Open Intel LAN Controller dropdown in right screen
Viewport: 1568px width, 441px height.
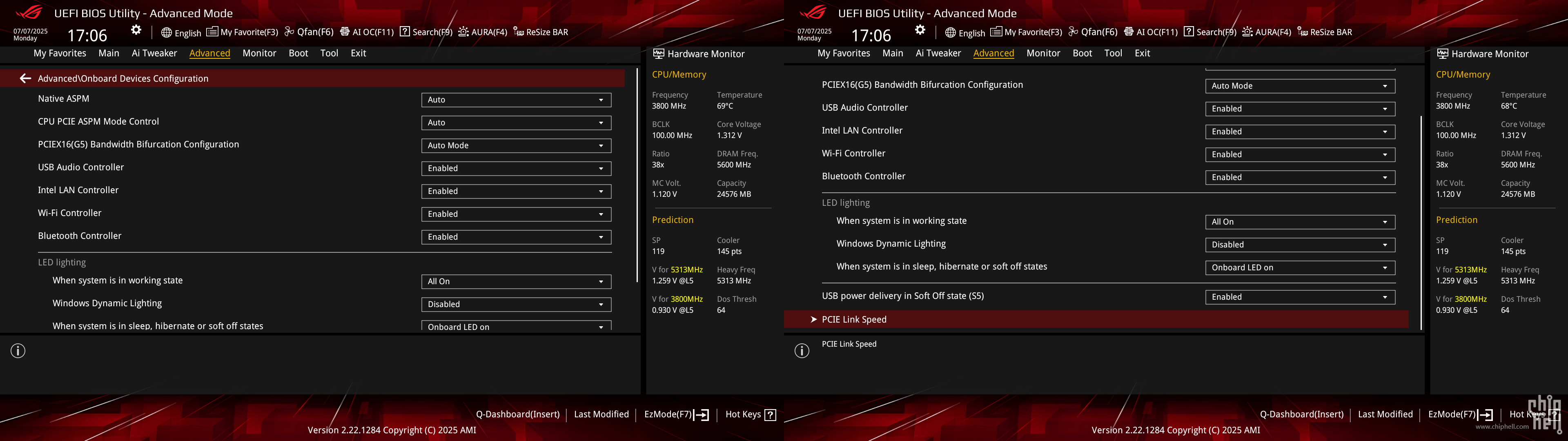point(1300,131)
